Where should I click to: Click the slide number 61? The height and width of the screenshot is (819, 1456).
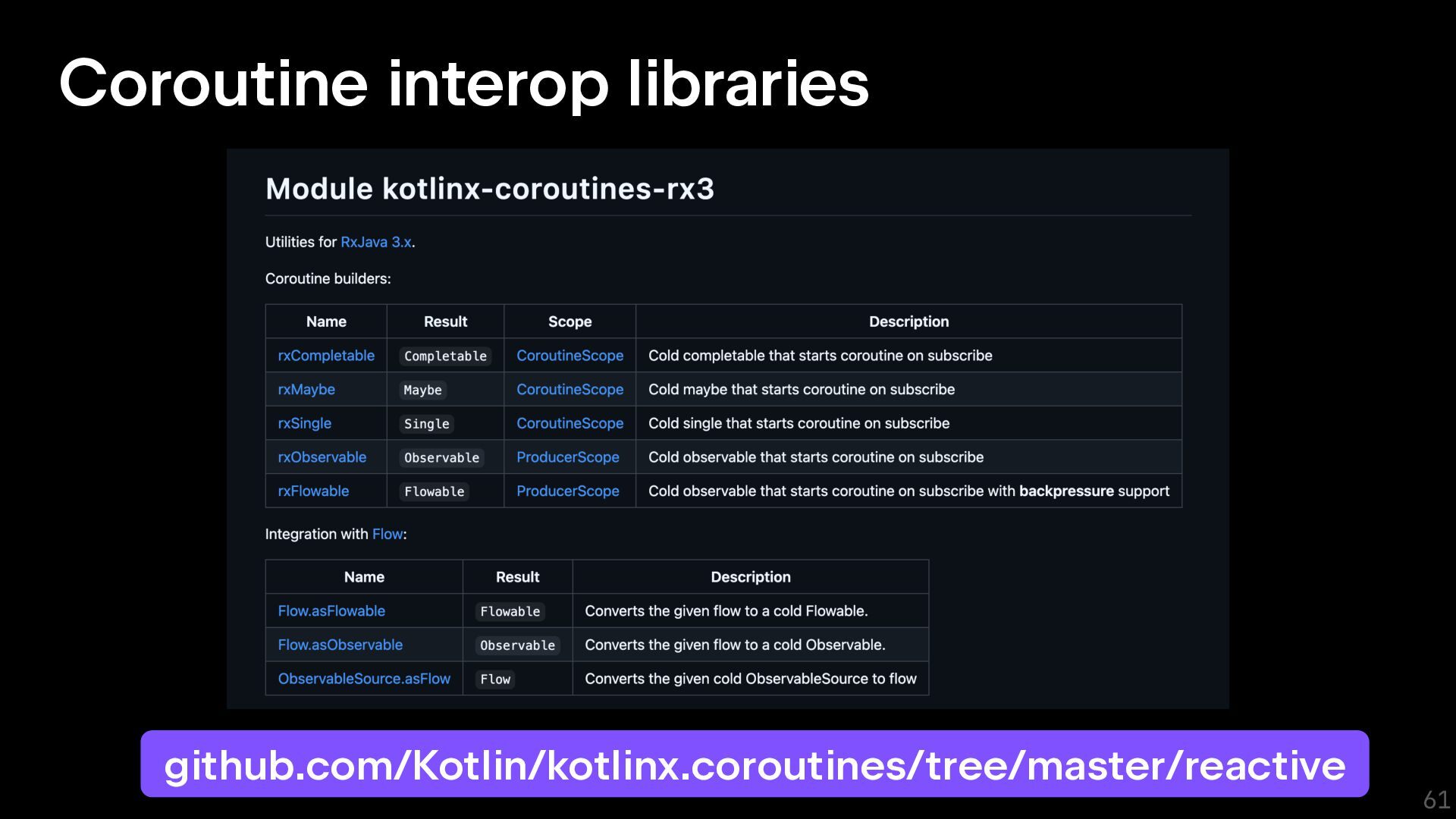click(1436, 799)
